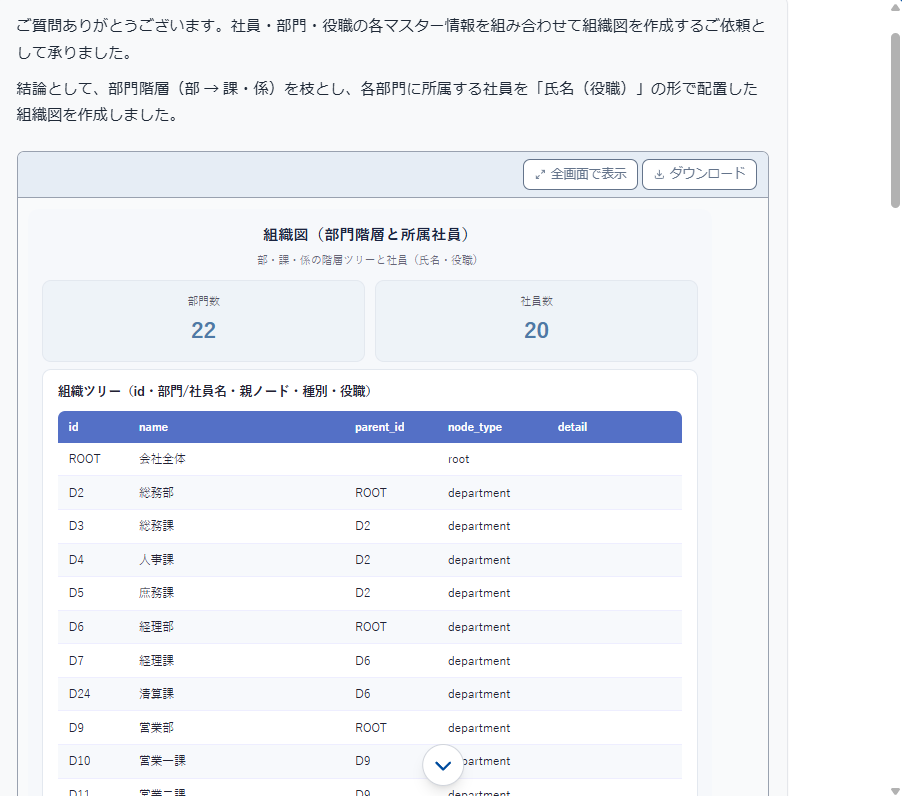Click the "detail" column header

572,427
